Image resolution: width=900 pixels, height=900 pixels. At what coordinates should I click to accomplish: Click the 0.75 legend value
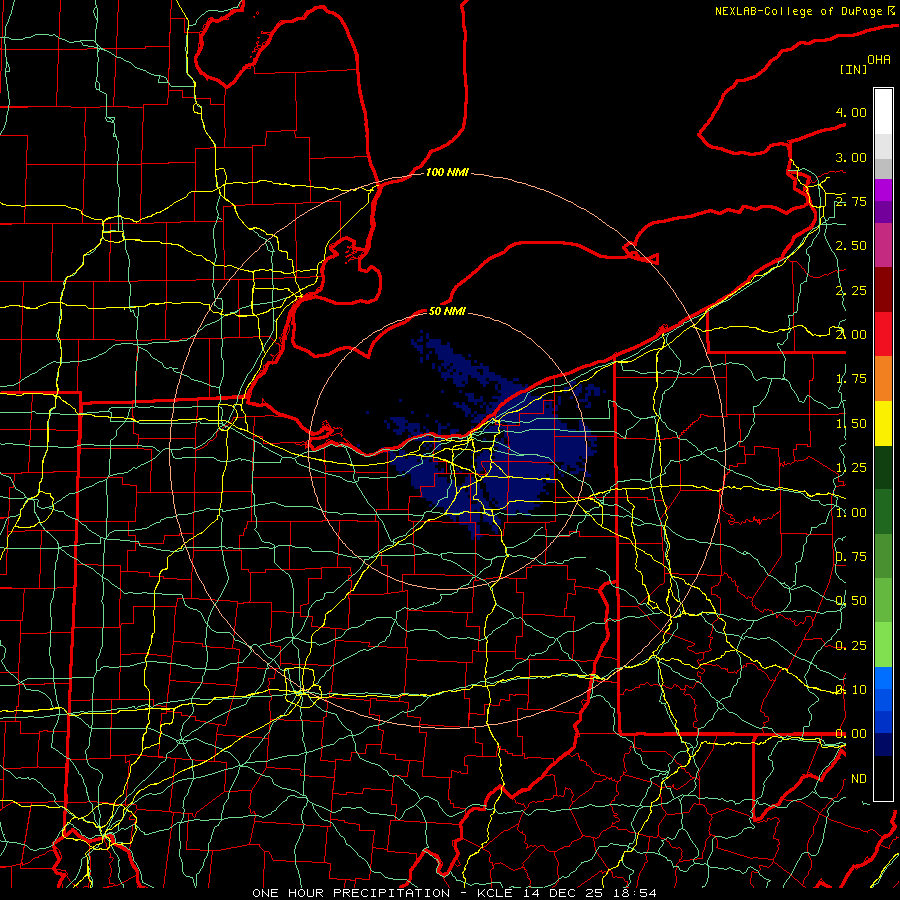pyautogui.click(x=851, y=557)
